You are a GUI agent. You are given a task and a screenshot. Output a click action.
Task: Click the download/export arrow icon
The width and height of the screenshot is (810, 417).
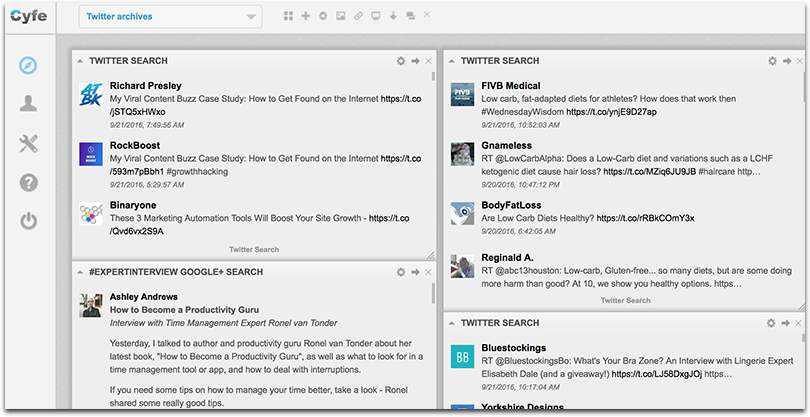[x=393, y=16]
